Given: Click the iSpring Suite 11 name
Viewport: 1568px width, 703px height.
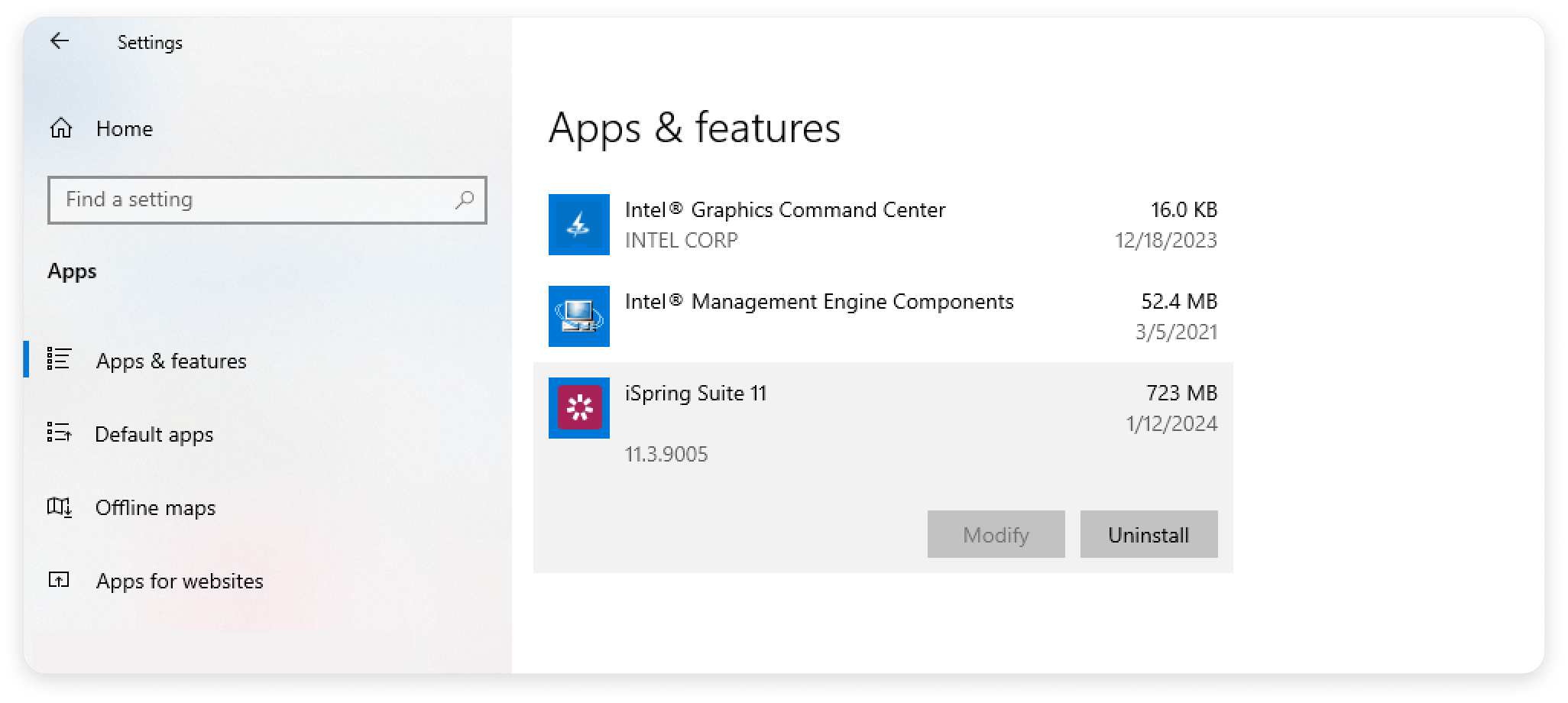Looking at the screenshot, I should pos(695,393).
